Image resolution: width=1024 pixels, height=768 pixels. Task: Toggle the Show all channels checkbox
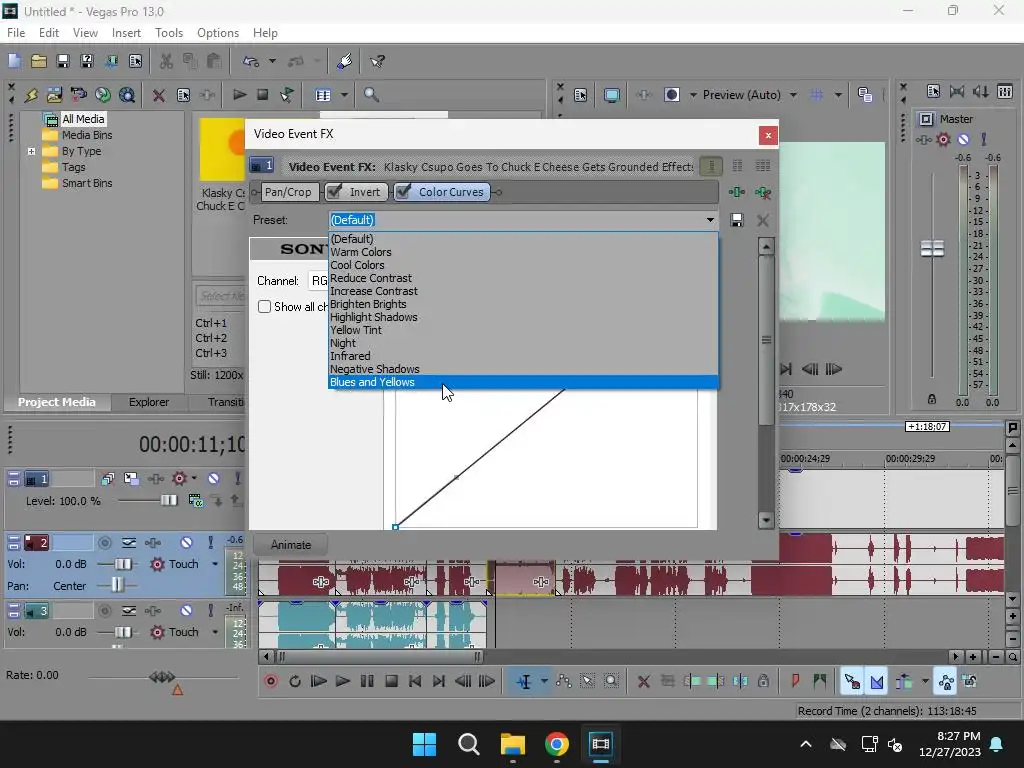tap(264, 306)
